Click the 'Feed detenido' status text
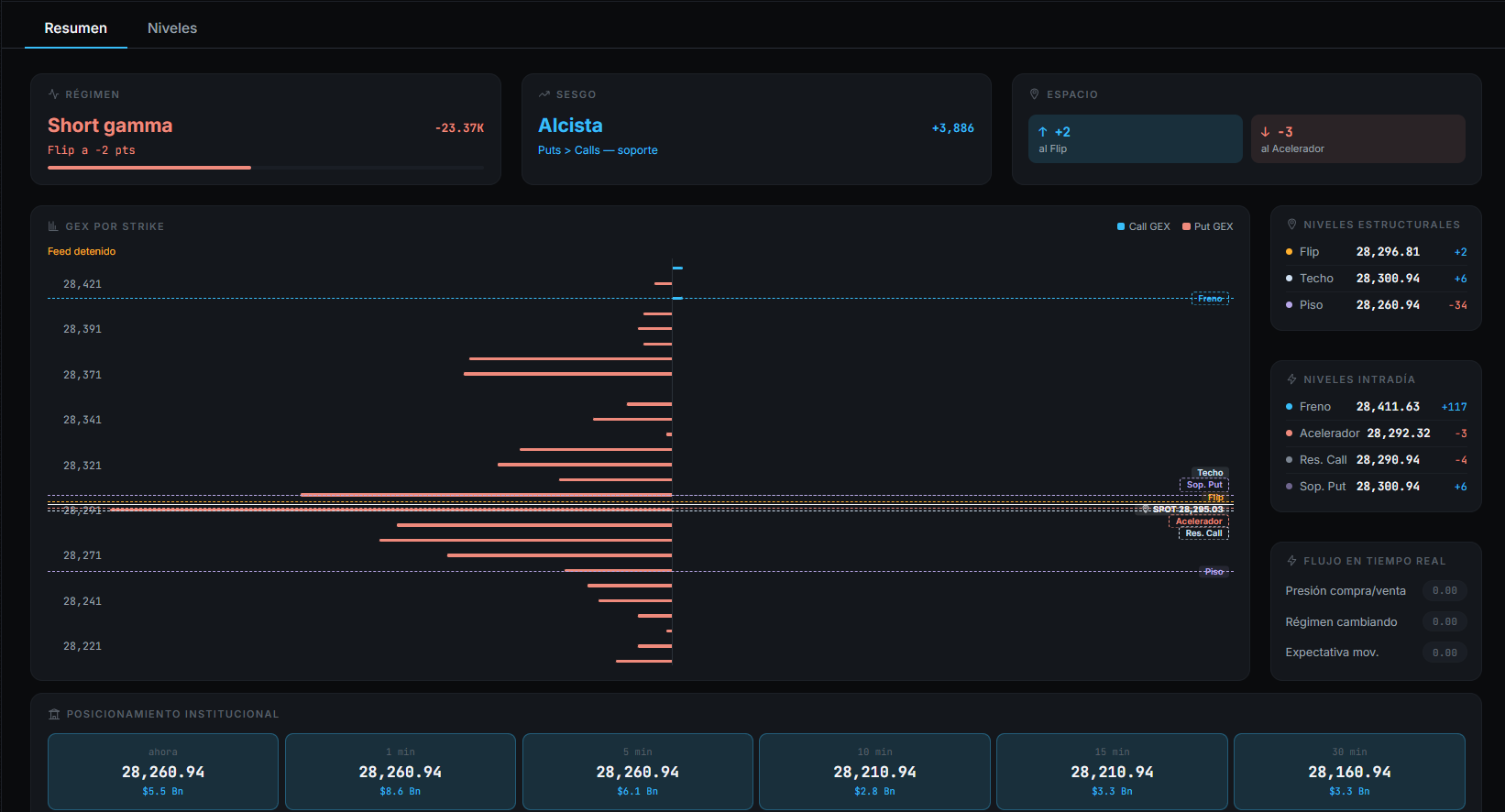 pos(82,251)
